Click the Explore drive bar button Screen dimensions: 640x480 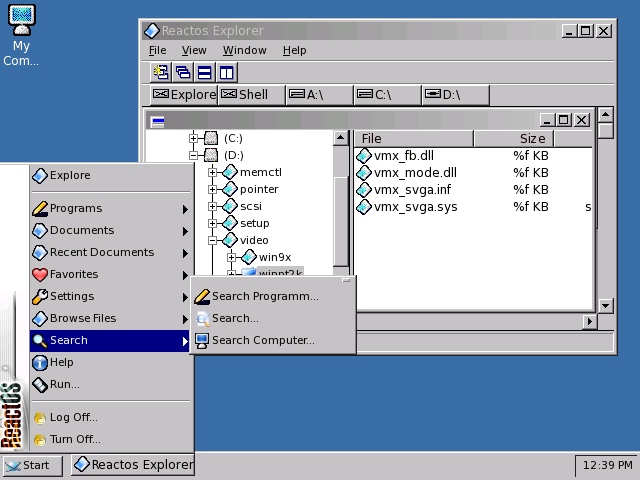(184, 95)
